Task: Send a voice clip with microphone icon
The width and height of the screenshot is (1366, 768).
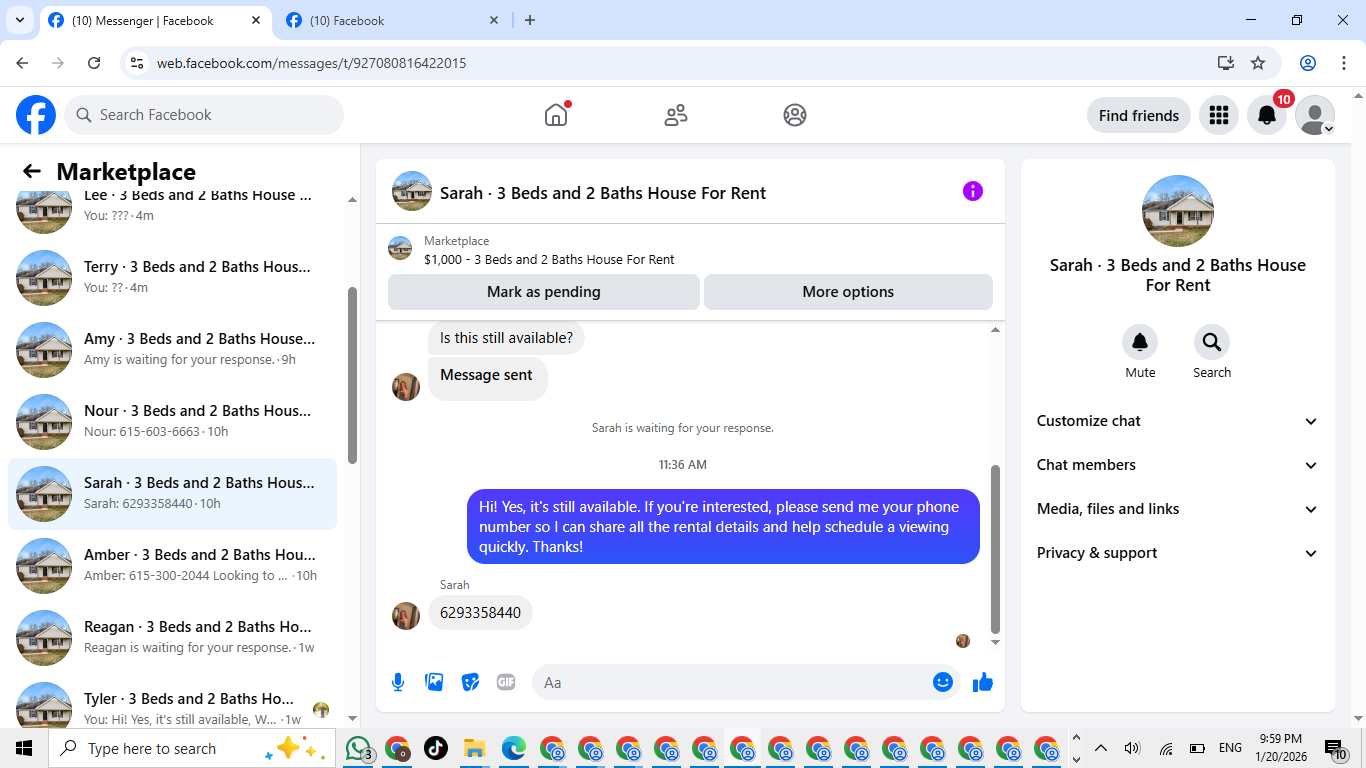Action: 398,682
